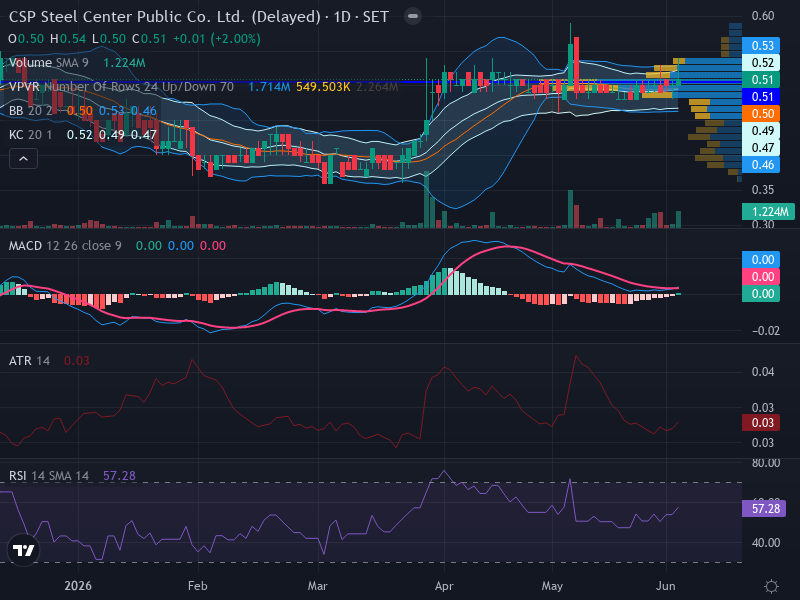Viewport: 800px width, 600px height.
Task: Click the 0.53 blue price label
Action: [x=761, y=45]
